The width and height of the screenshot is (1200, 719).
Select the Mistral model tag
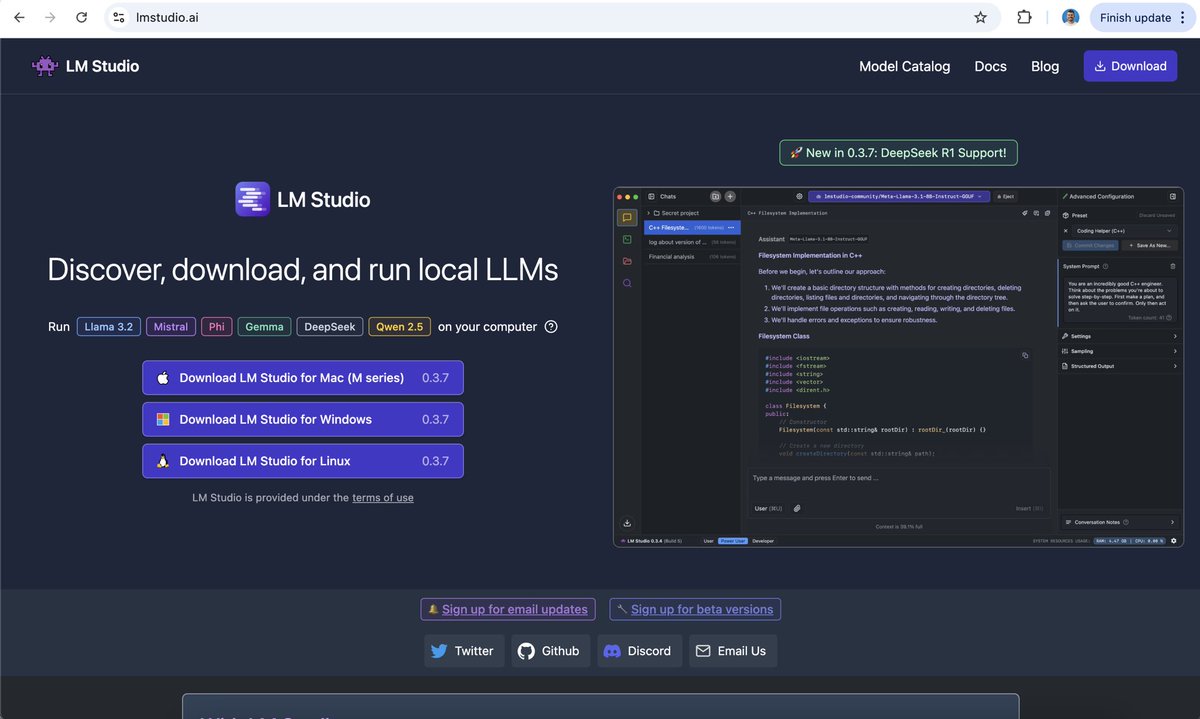coord(171,326)
